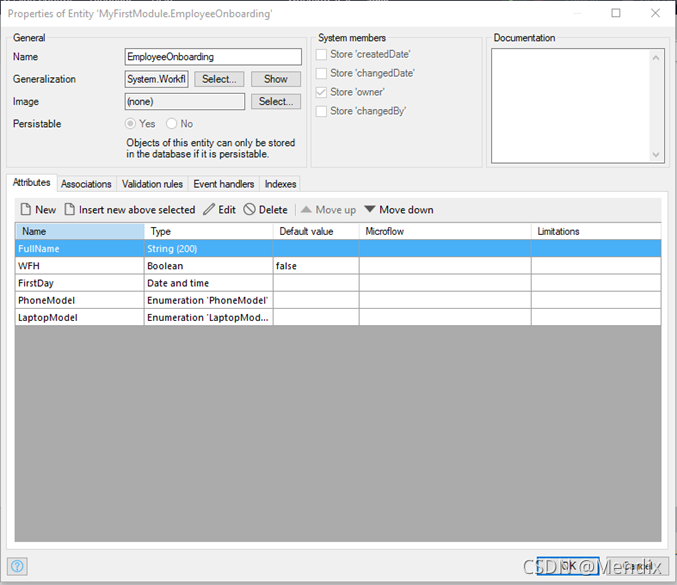Select Persistable No radio button

point(171,124)
